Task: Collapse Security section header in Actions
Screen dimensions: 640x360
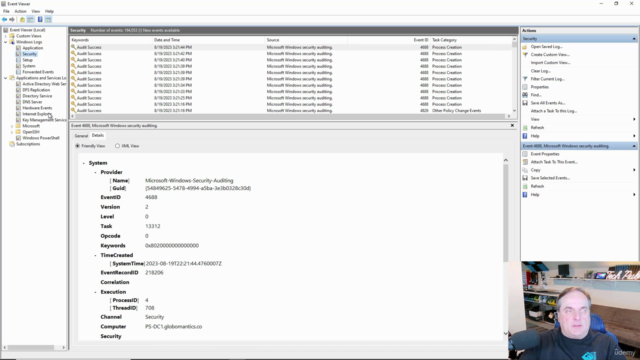Action: [x=634, y=39]
